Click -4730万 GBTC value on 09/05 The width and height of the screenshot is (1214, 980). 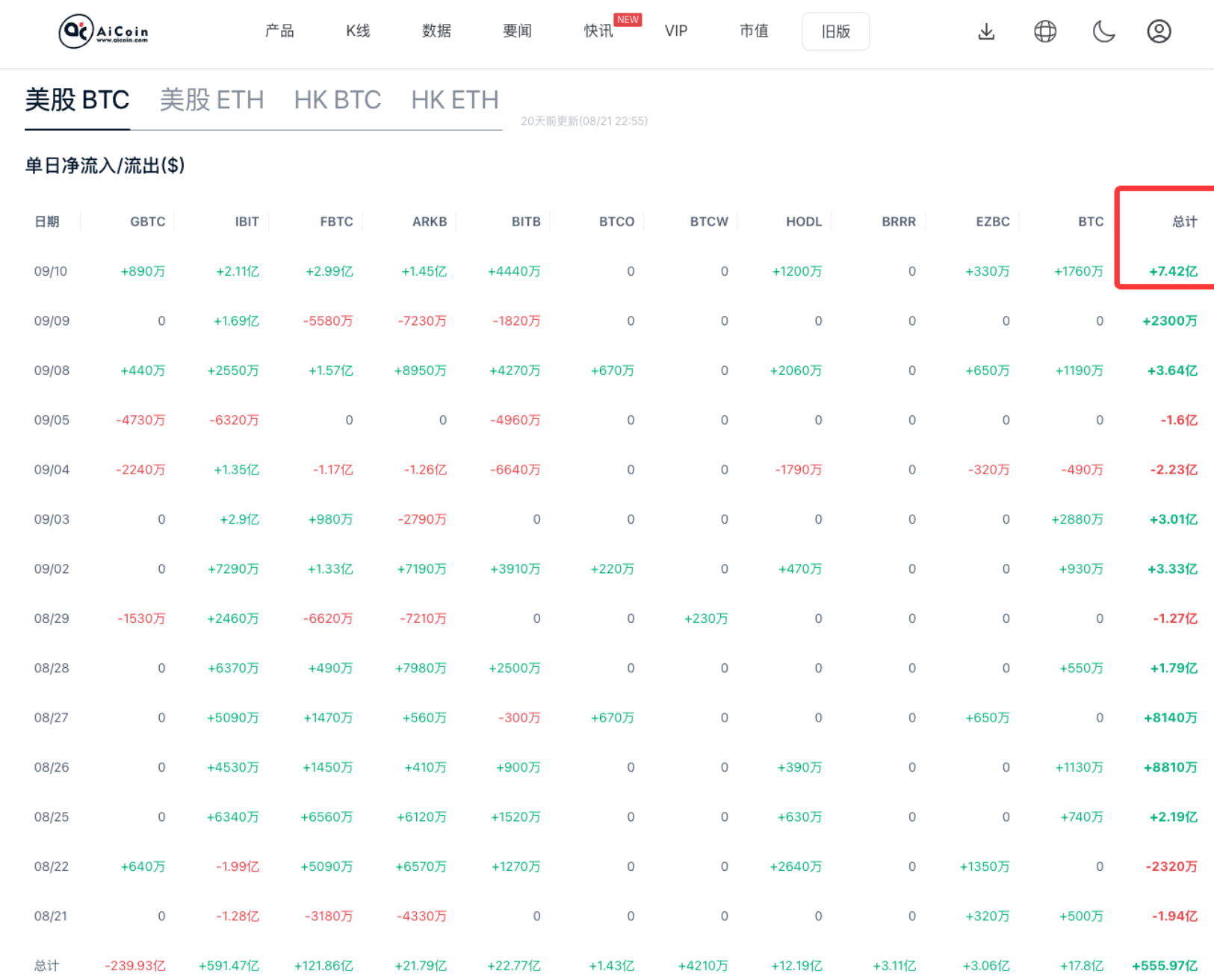point(140,420)
